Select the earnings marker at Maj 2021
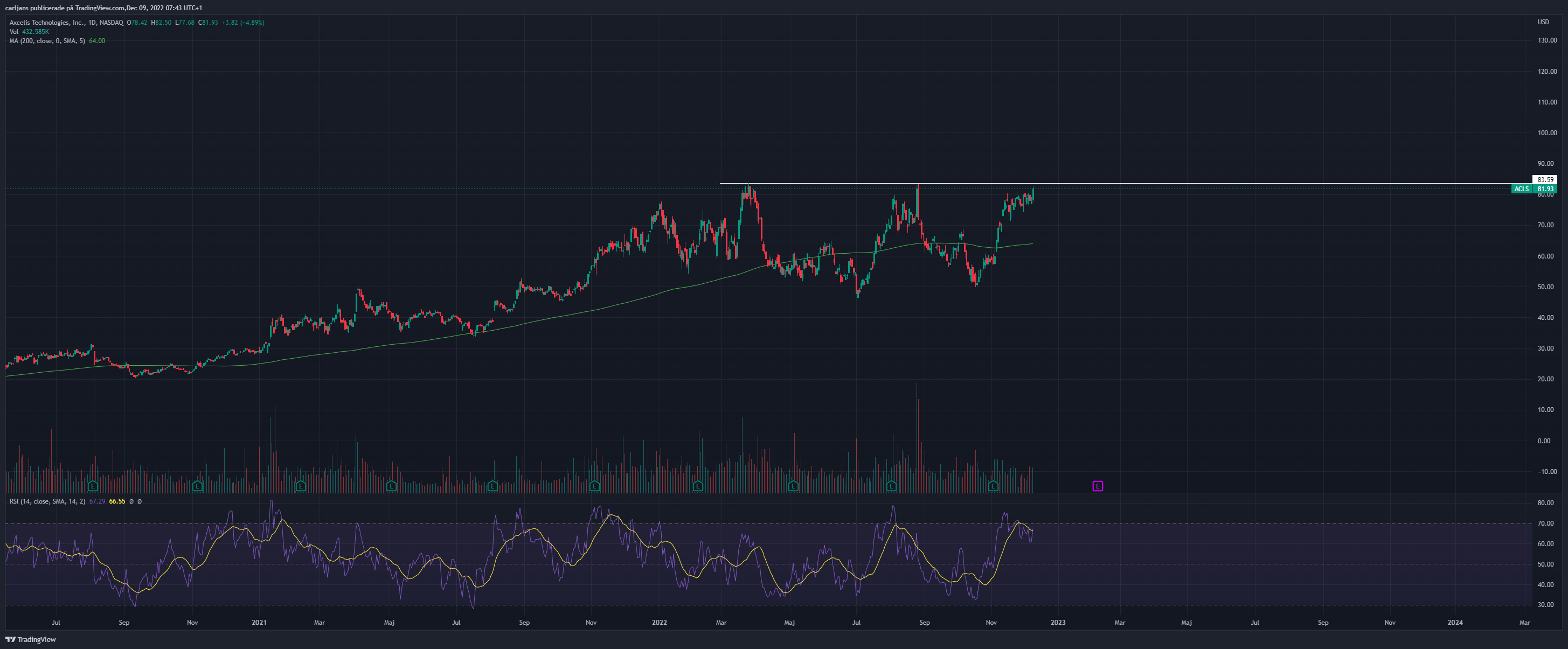Image resolution: width=1568 pixels, height=649 pixels. pyautogui.click(x=391, y=486)
